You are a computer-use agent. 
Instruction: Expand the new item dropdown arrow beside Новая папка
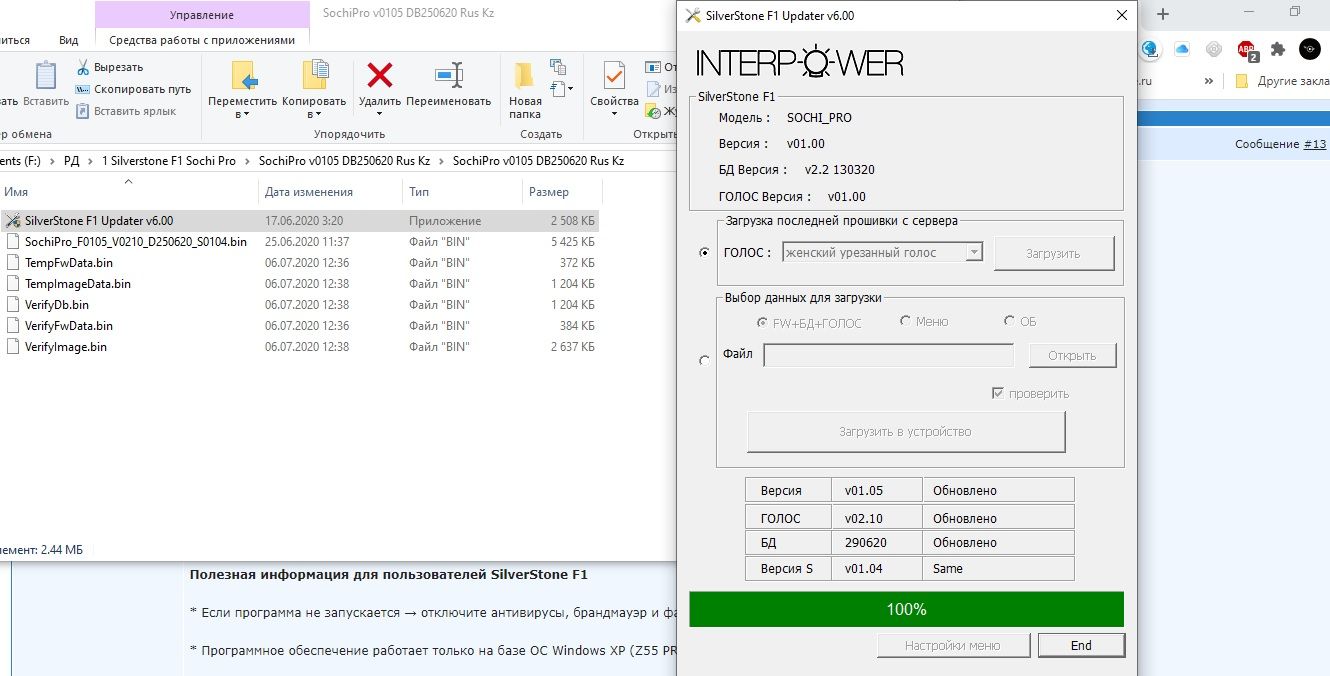point(570,89)
